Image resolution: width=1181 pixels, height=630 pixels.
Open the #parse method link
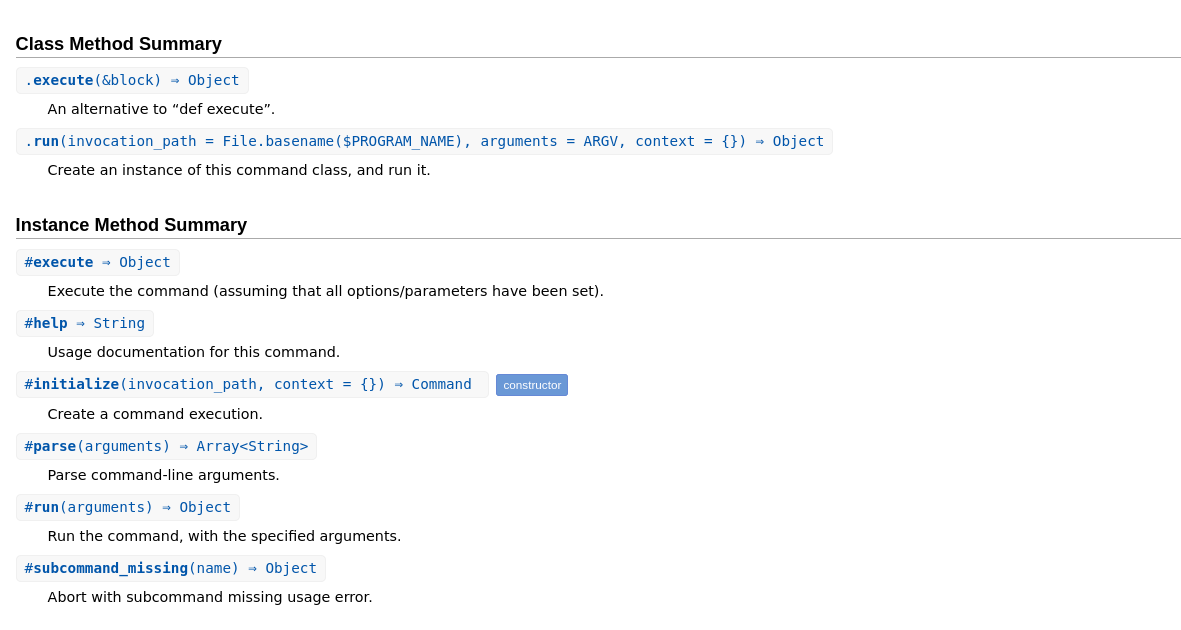coord(51,446)
